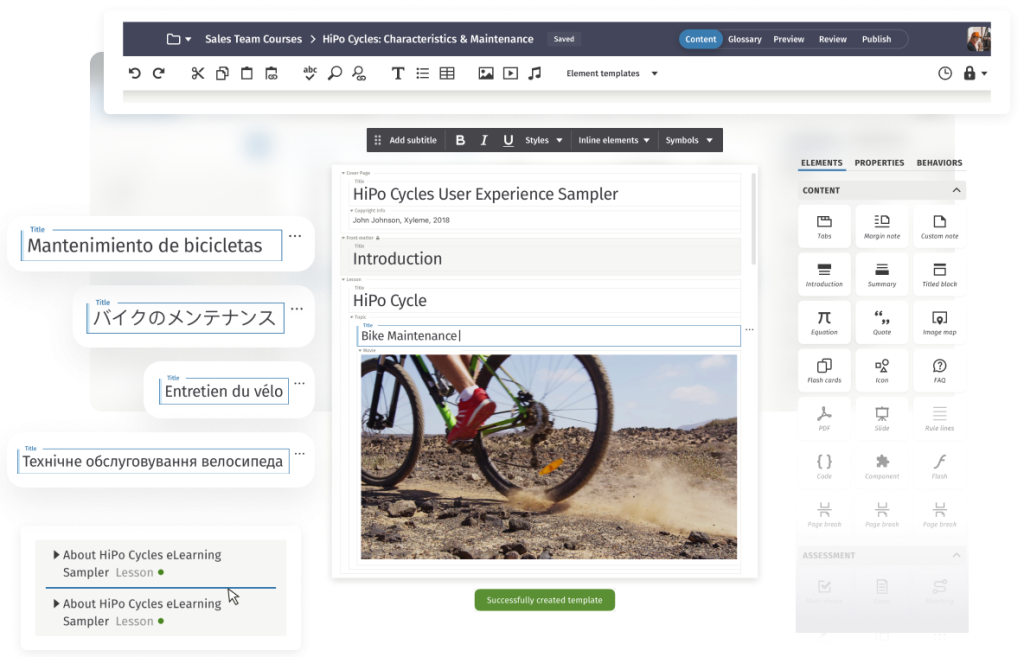
Task: Open the Find magnifier icon
Action: (334, 73)
